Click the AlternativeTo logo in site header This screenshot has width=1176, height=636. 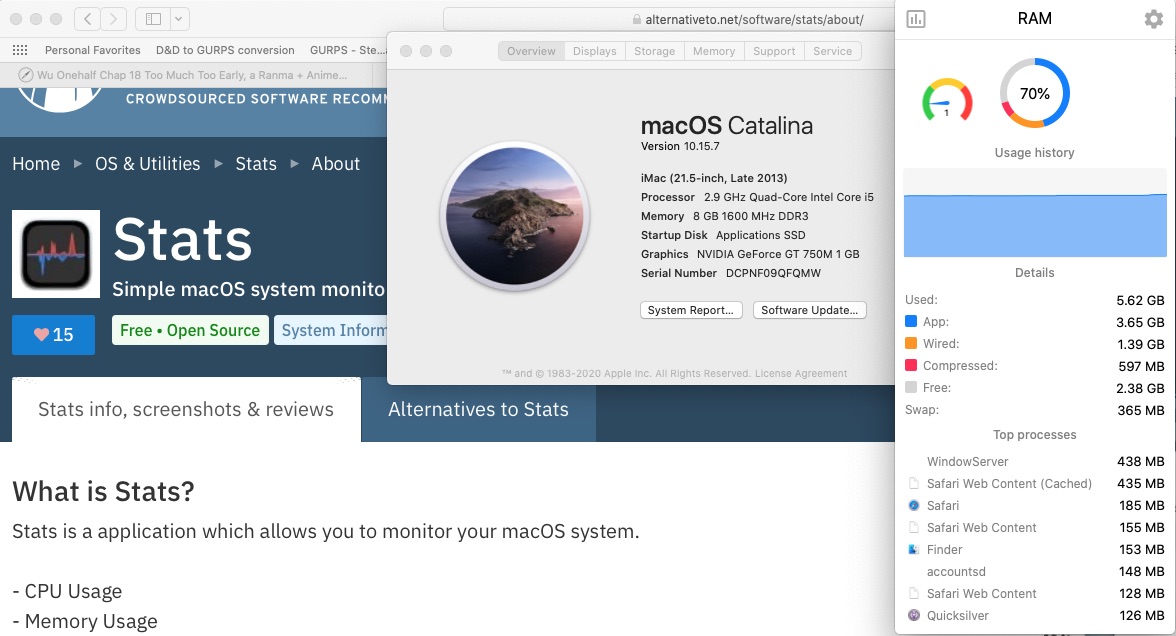pyautogui.click(x=59, y=100)
